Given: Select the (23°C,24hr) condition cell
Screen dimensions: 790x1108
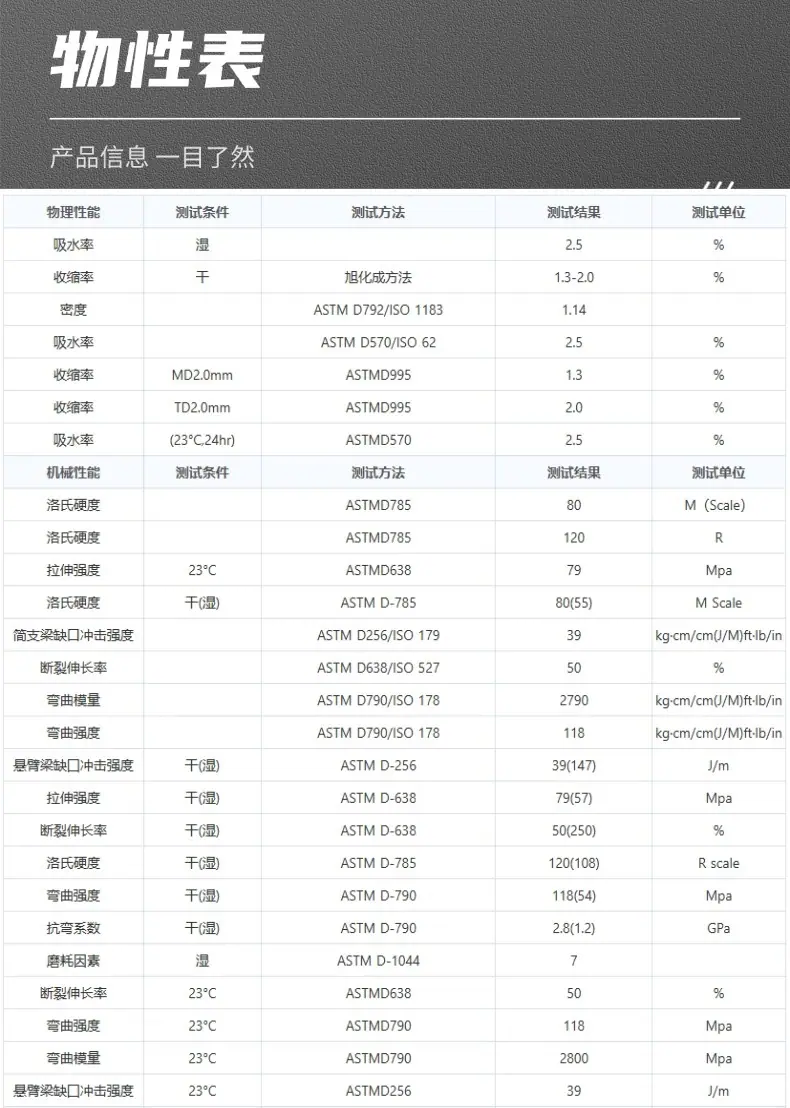Looking at the screenshot, I should click(x=202, y=440).
